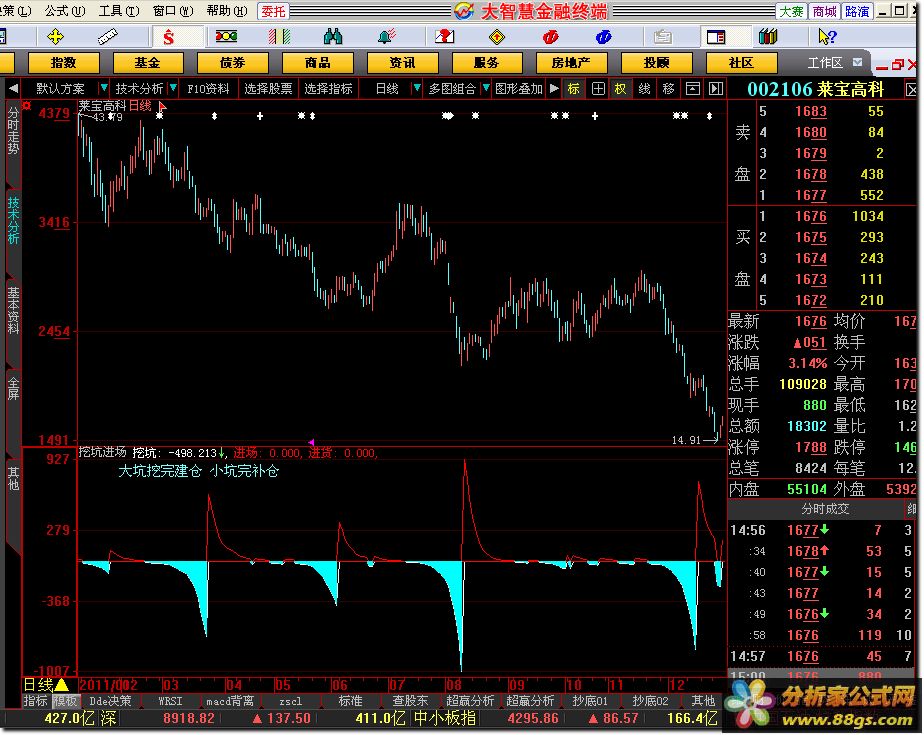Click the 商品 category button

click(318, 62)
